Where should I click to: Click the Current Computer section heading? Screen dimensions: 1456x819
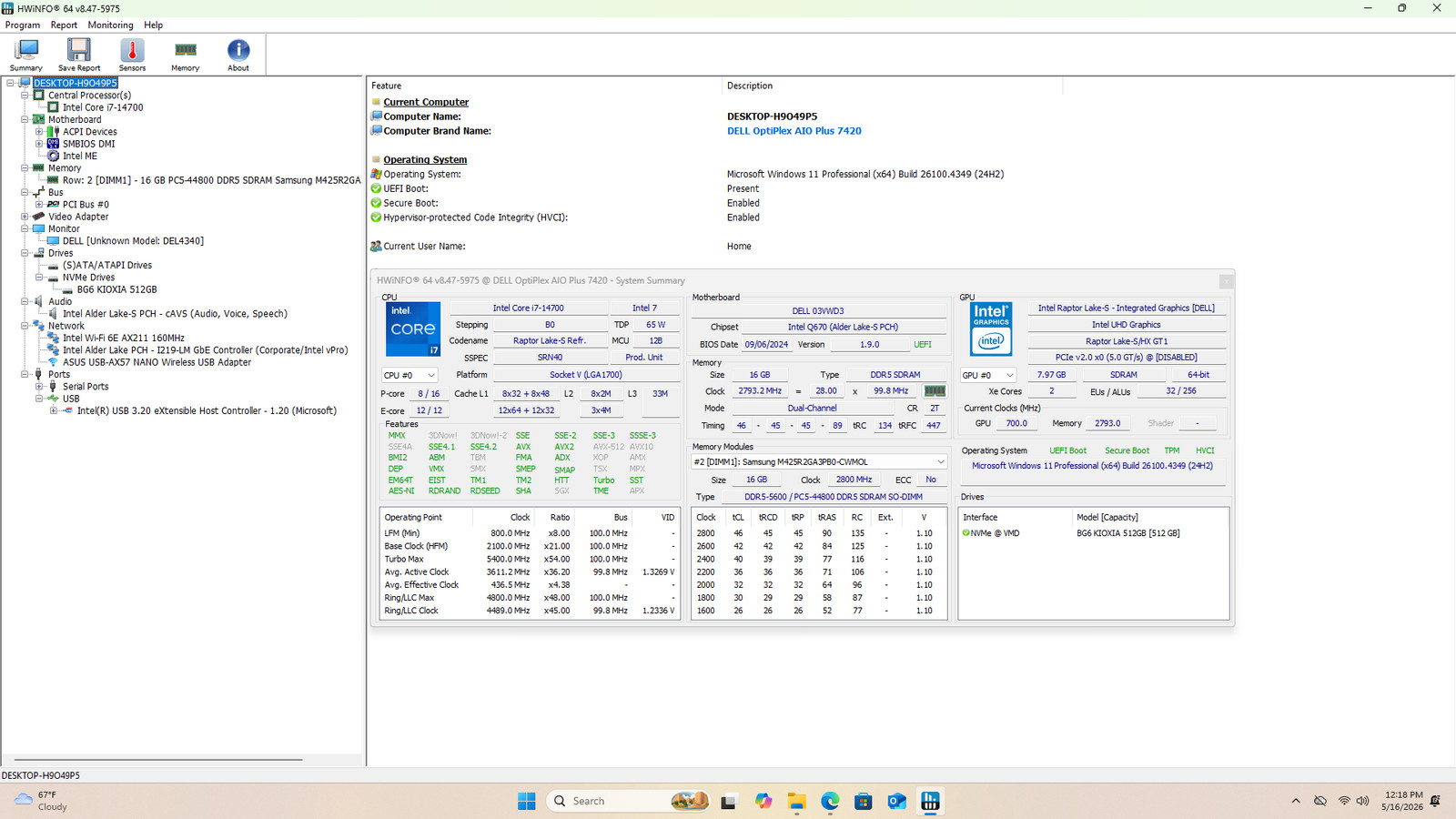click(426, 102)
